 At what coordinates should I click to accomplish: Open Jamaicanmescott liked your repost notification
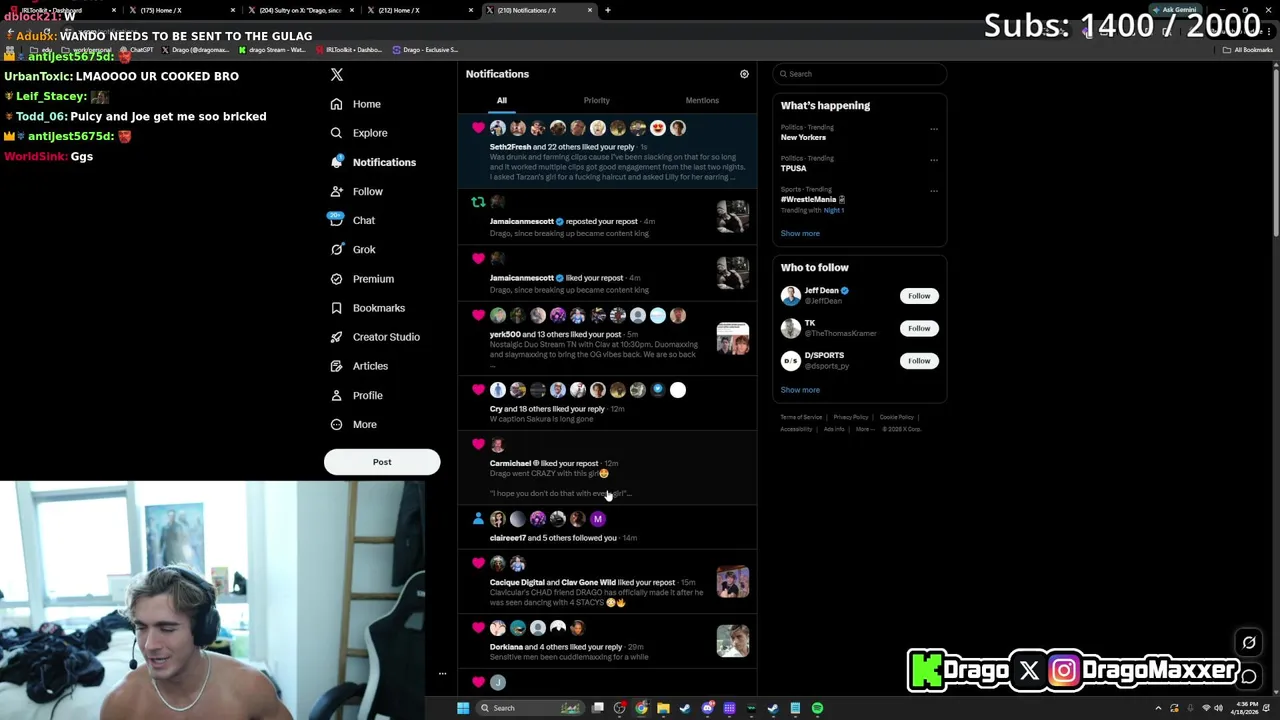(x=608, y=273)
